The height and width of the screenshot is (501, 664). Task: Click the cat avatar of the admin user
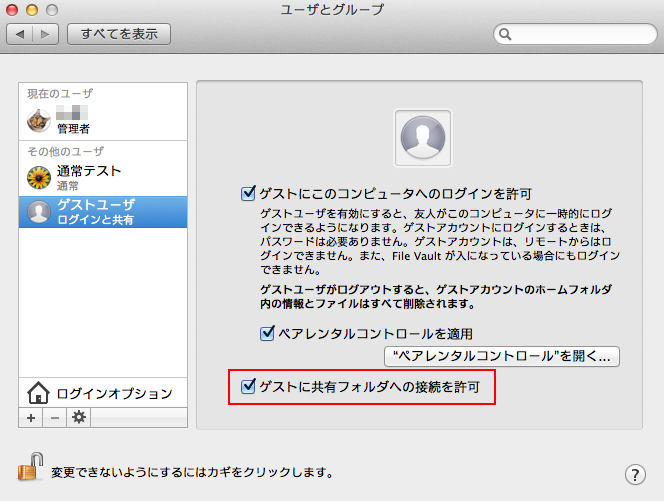pyautogui.click(x=39, y=120)
